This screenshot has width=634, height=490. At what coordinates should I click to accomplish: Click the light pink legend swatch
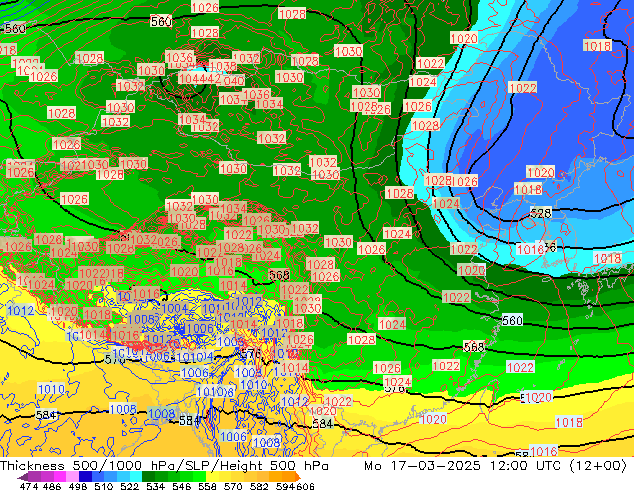[x=72, y=477]
